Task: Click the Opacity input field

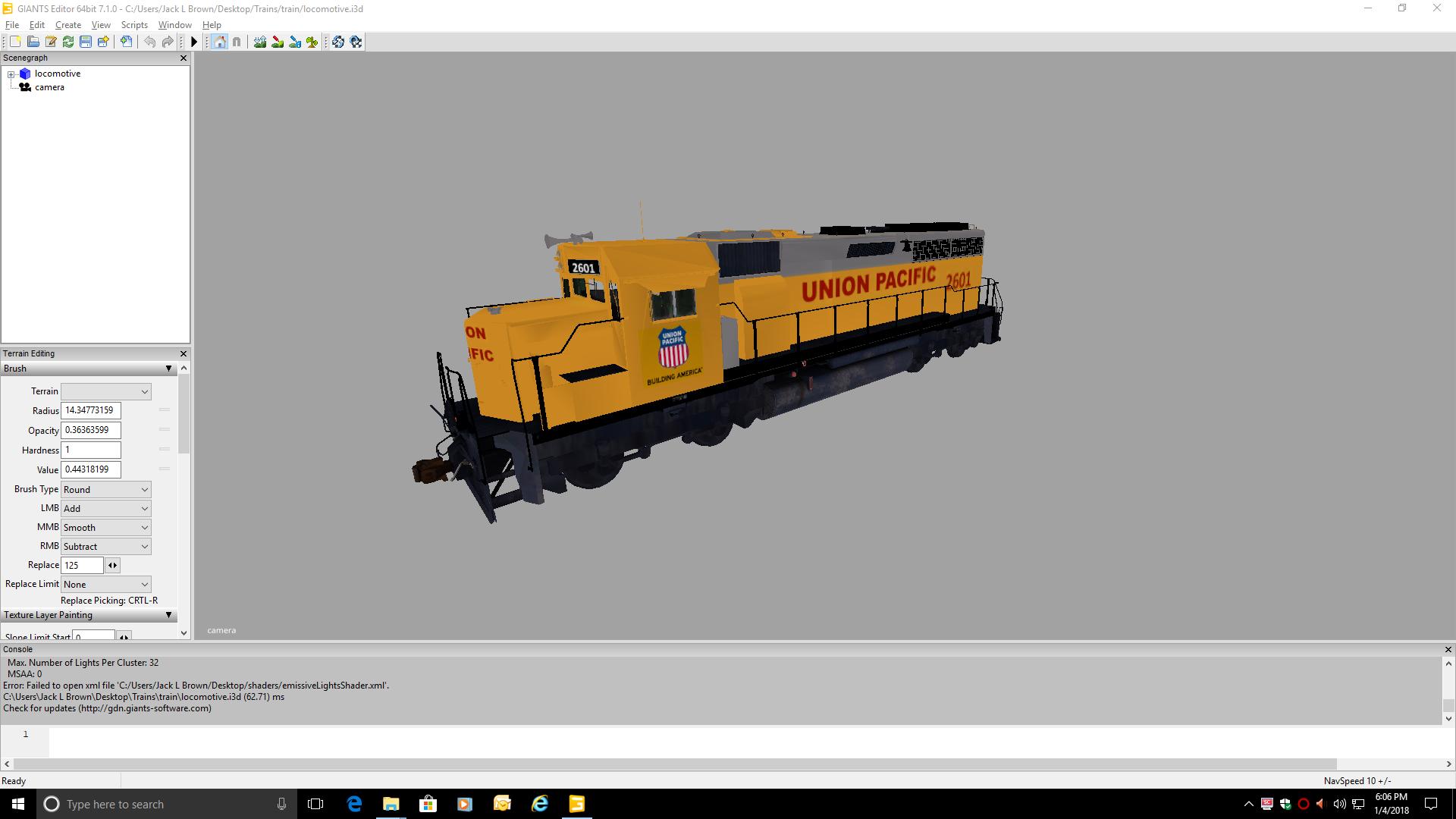Action: 91,430
